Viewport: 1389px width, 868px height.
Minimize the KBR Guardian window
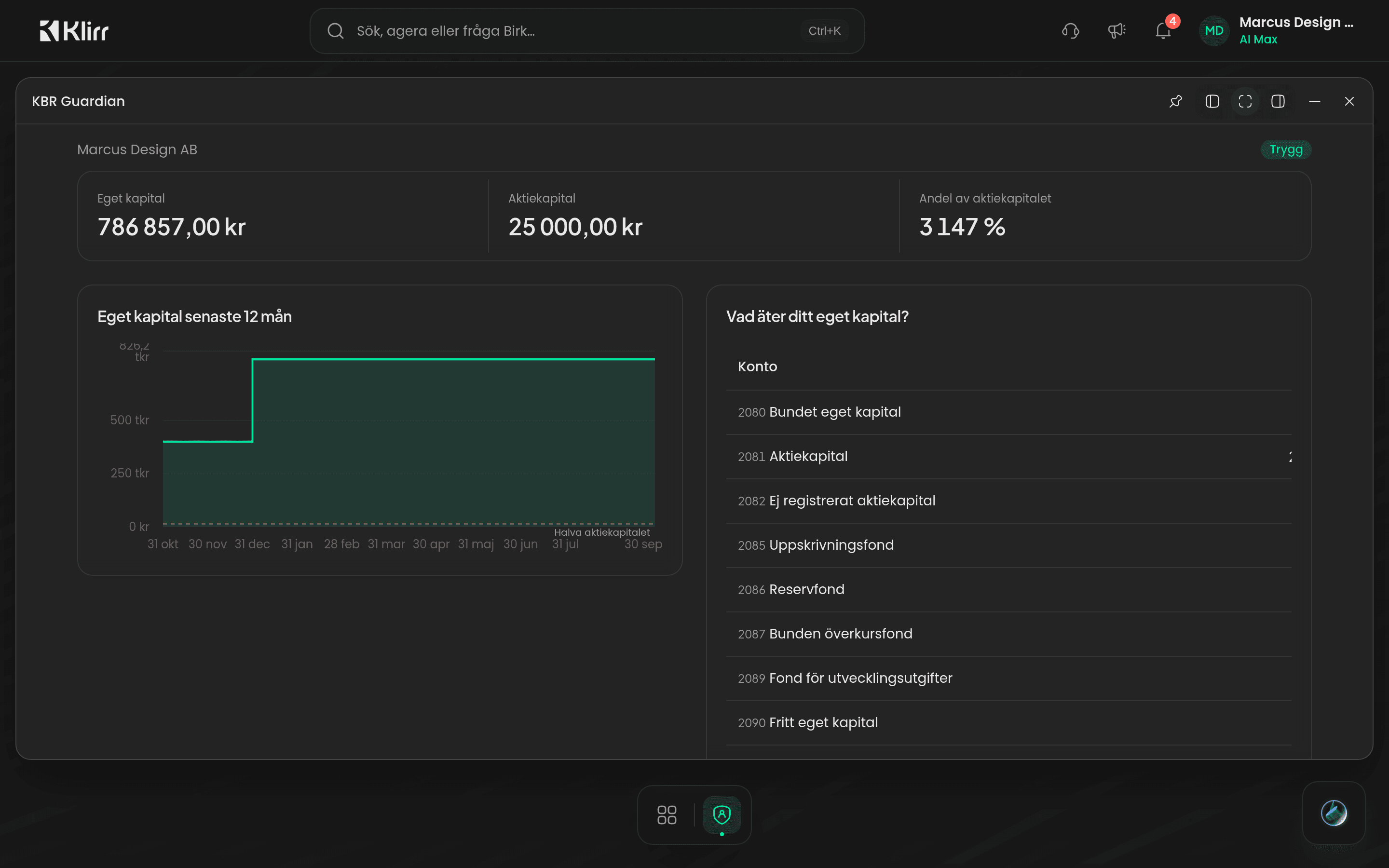pos(1314,102)
